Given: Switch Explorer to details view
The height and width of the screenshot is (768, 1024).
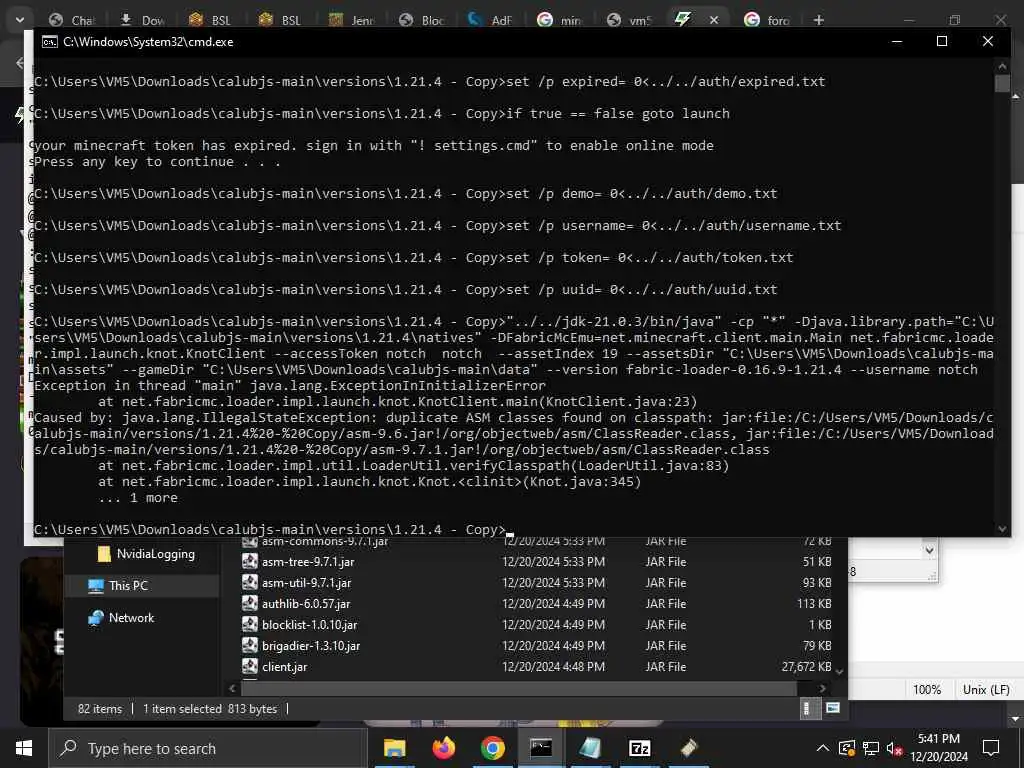Looking at the screenshot, I should (807, 708).
